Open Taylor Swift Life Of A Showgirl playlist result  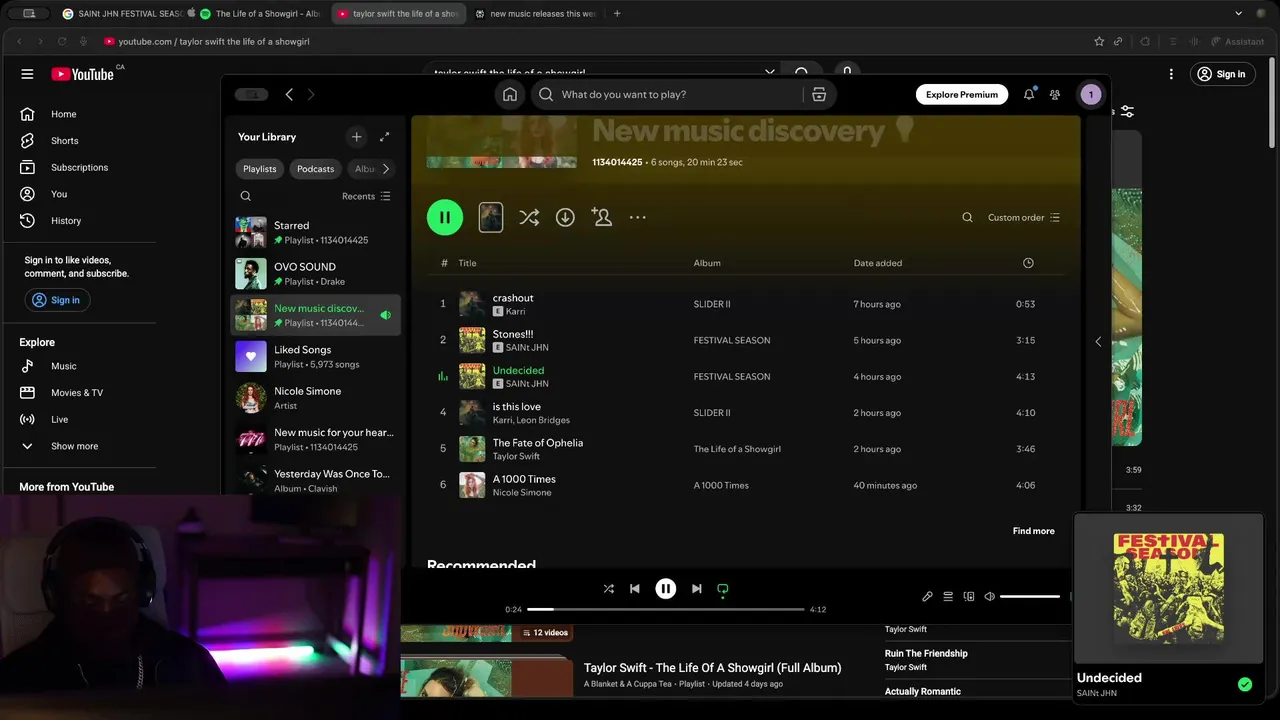pos(712,668)
